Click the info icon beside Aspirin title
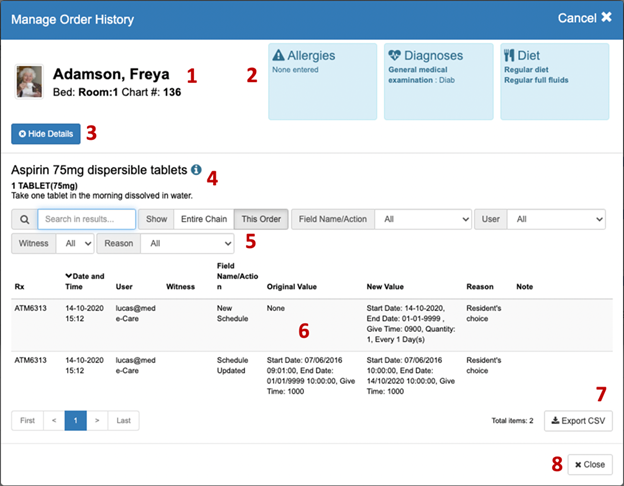Image resolution: width=624 pixels, height=486 pixels. click(196, 170)
